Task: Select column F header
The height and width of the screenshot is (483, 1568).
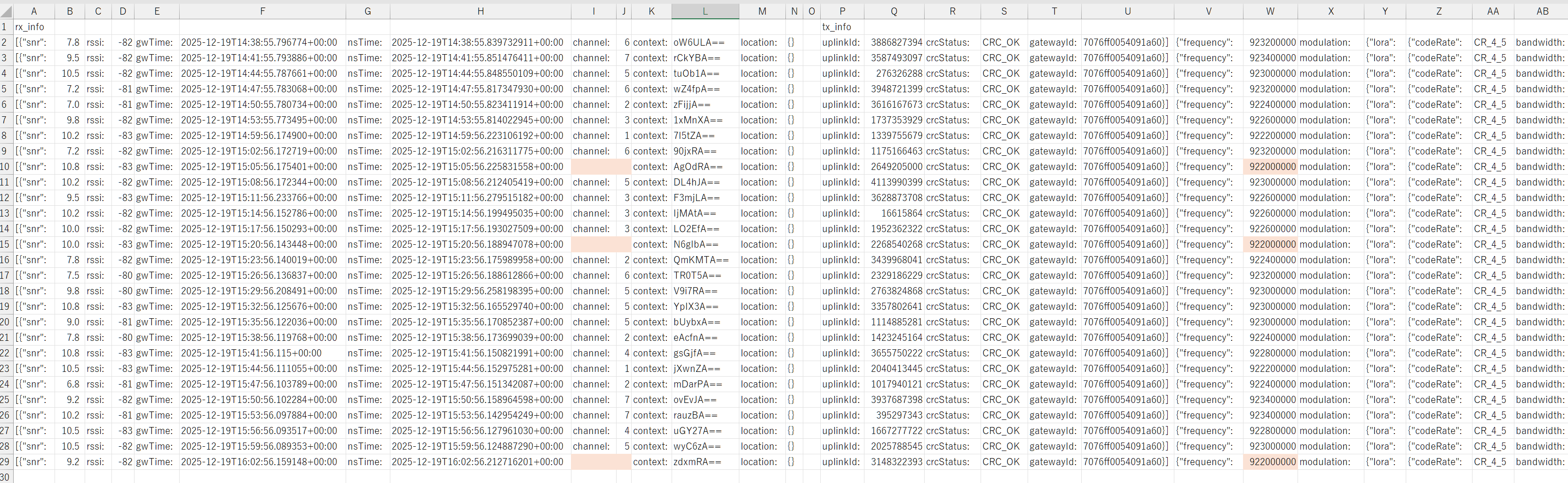Action: pos(262,11)
